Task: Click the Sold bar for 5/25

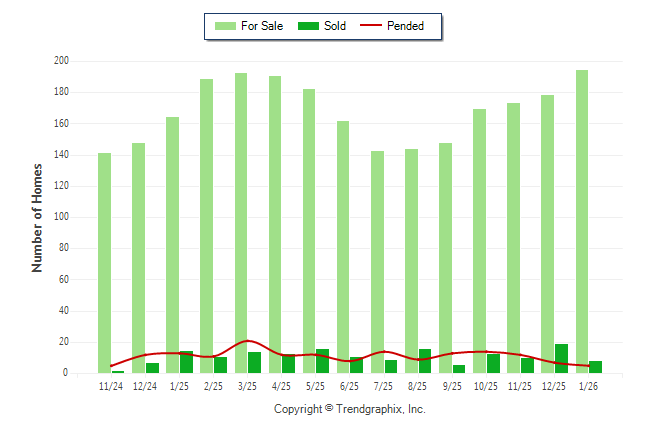Action: tap(322, 362)
